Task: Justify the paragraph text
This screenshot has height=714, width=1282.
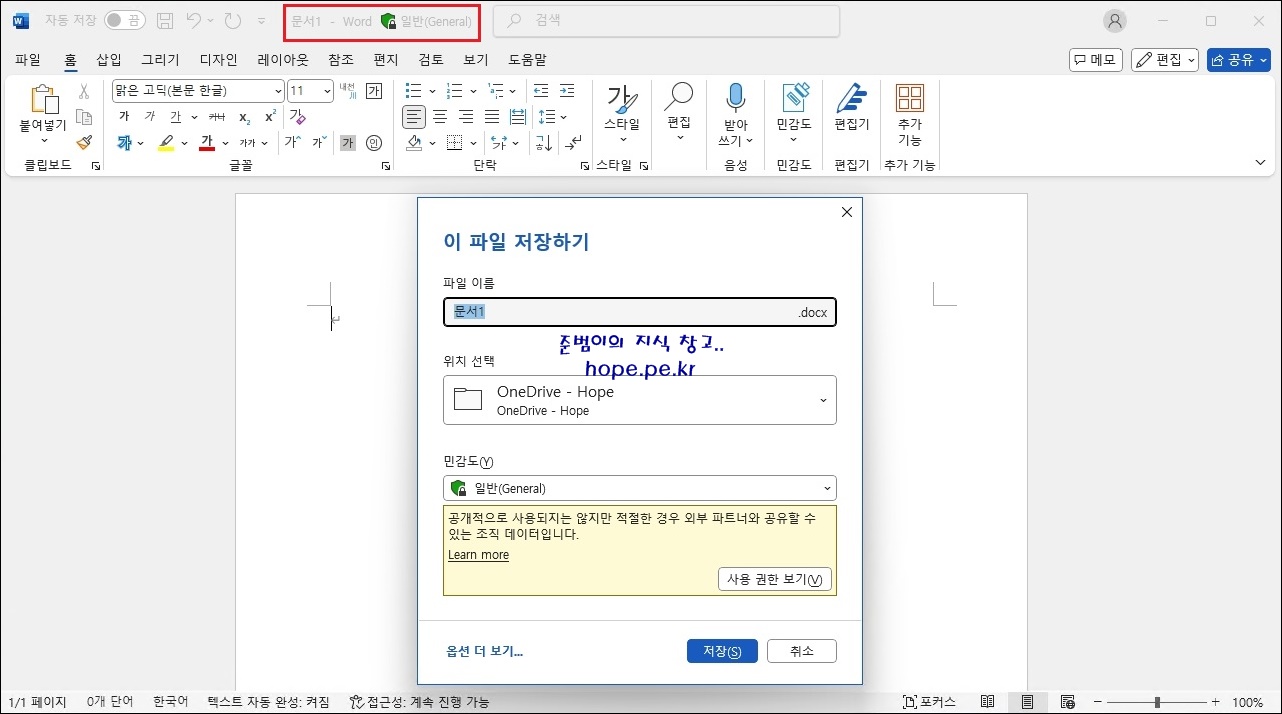Action: pyautogui.click(x=492, y=117)
